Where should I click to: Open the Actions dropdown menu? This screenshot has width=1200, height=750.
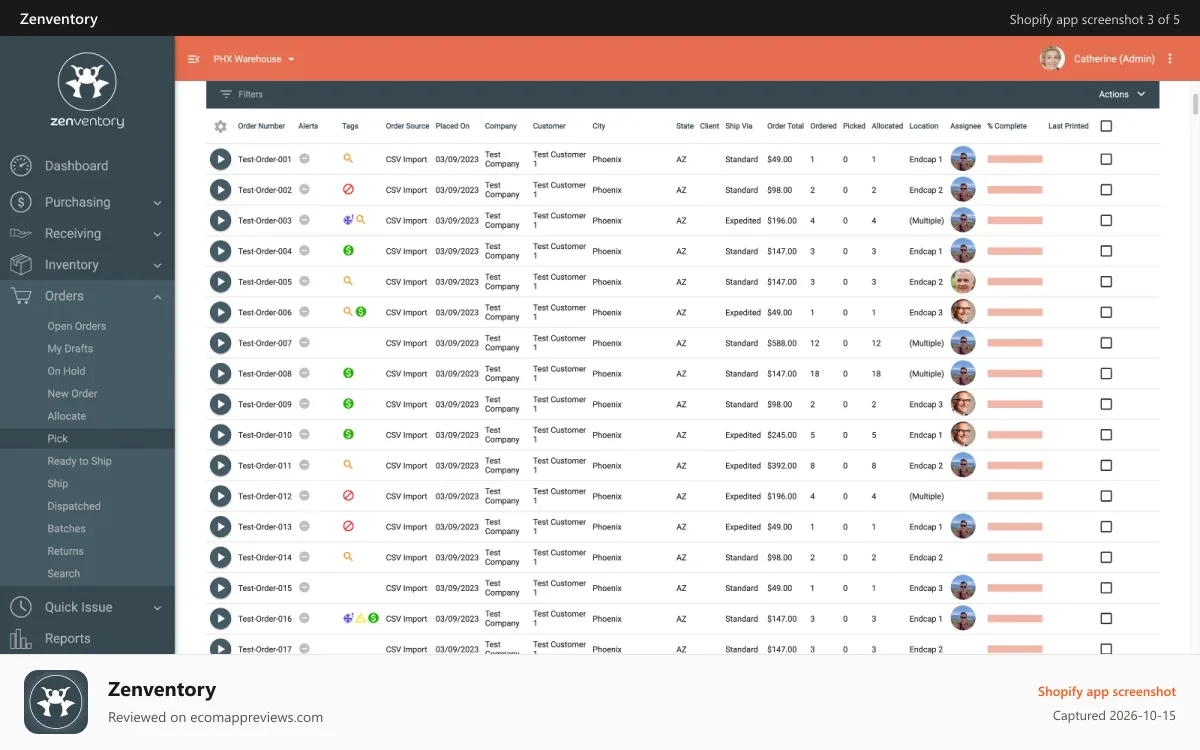1122,94
